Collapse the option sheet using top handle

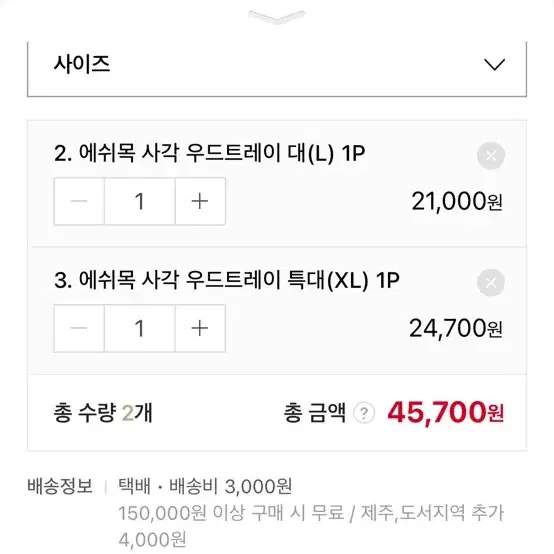click(x=276, y=17)
